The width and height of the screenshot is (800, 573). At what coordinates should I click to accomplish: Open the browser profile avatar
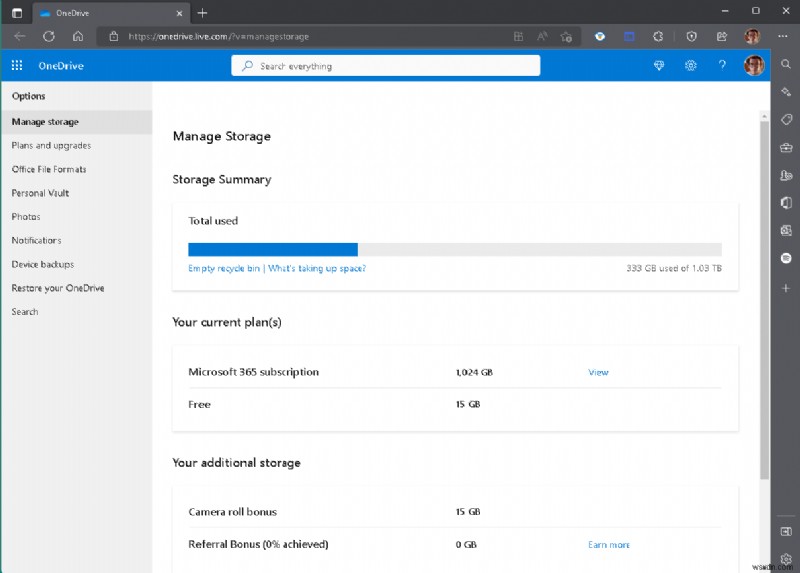click(752, 36)
